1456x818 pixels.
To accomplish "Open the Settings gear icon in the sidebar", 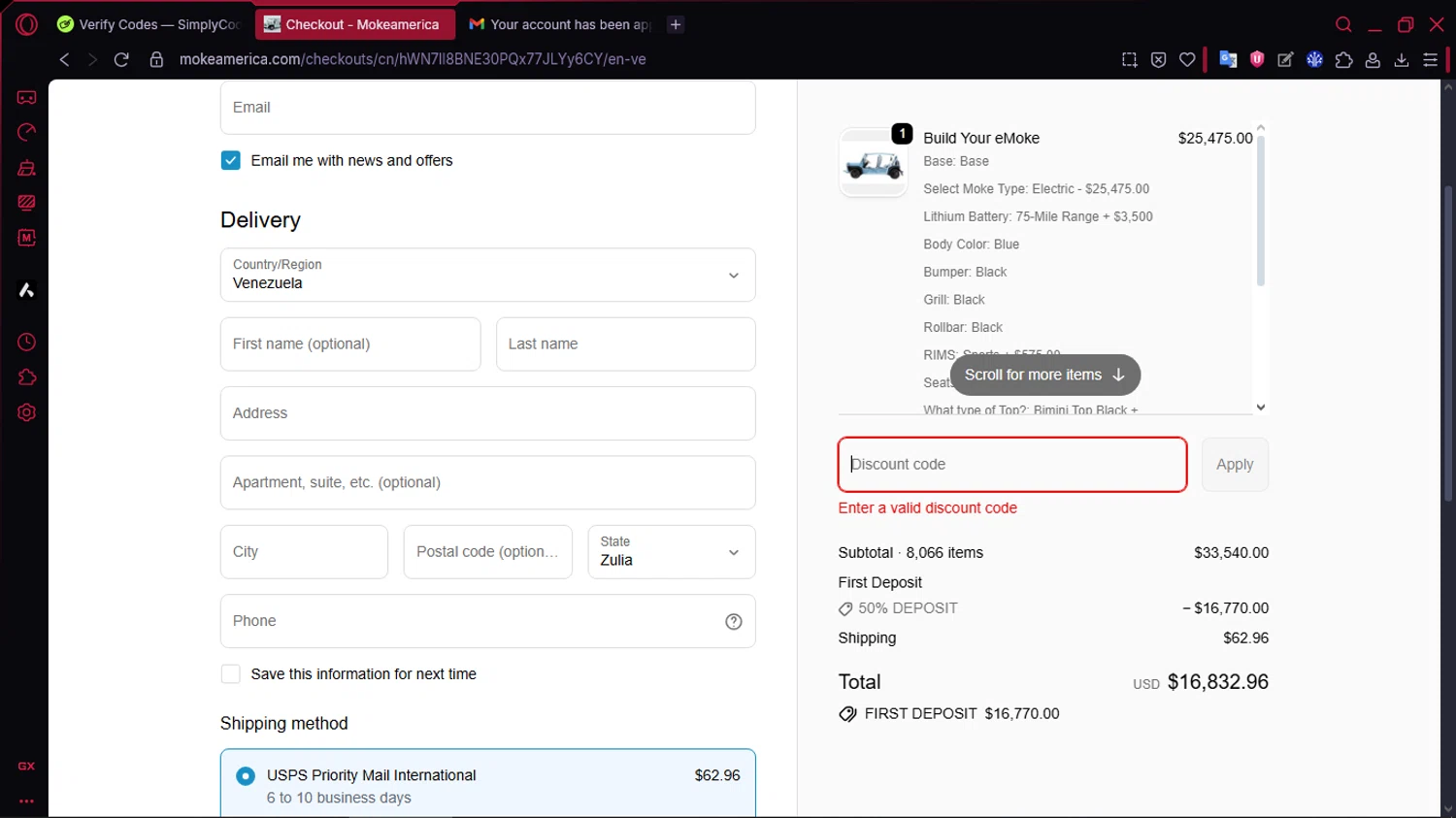I will (26, 412).
